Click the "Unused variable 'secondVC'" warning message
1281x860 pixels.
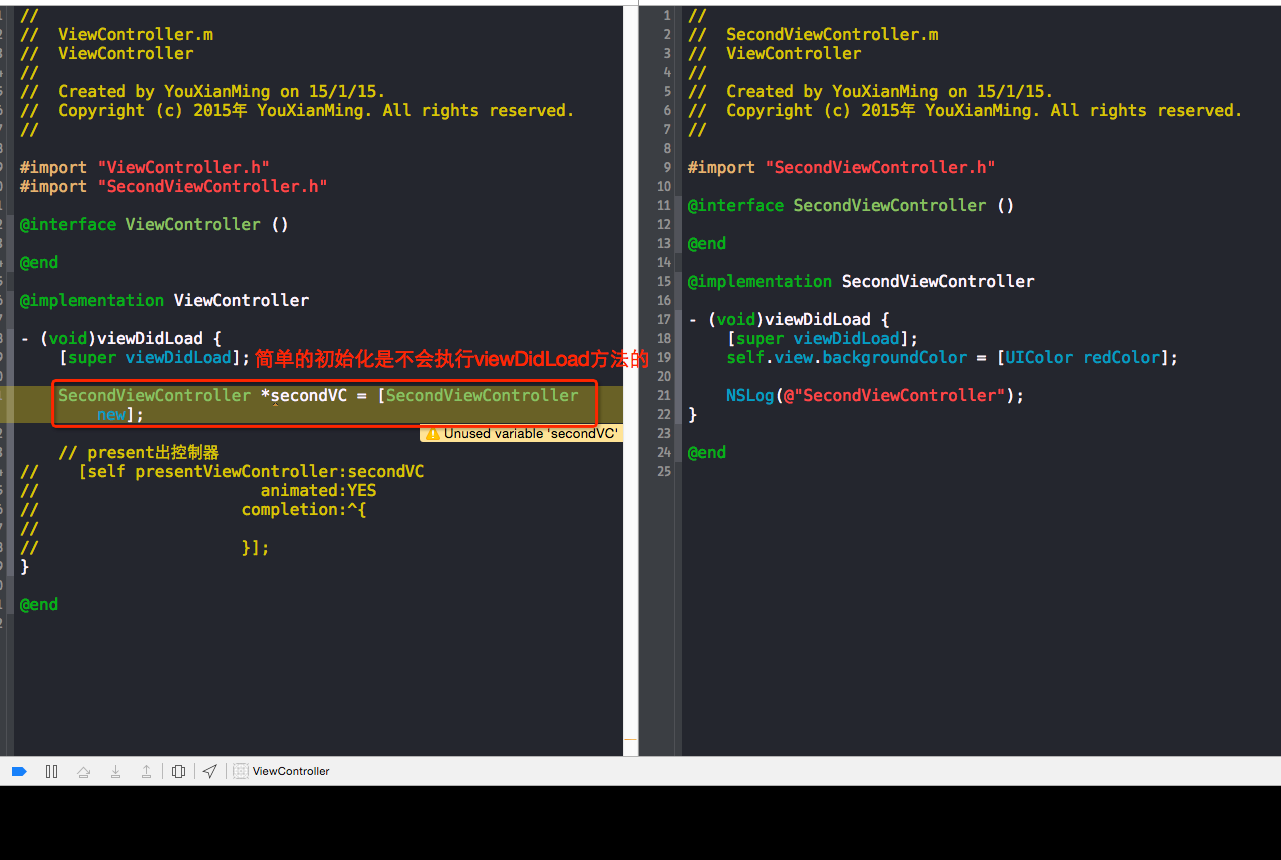click(x=531, y=433)
